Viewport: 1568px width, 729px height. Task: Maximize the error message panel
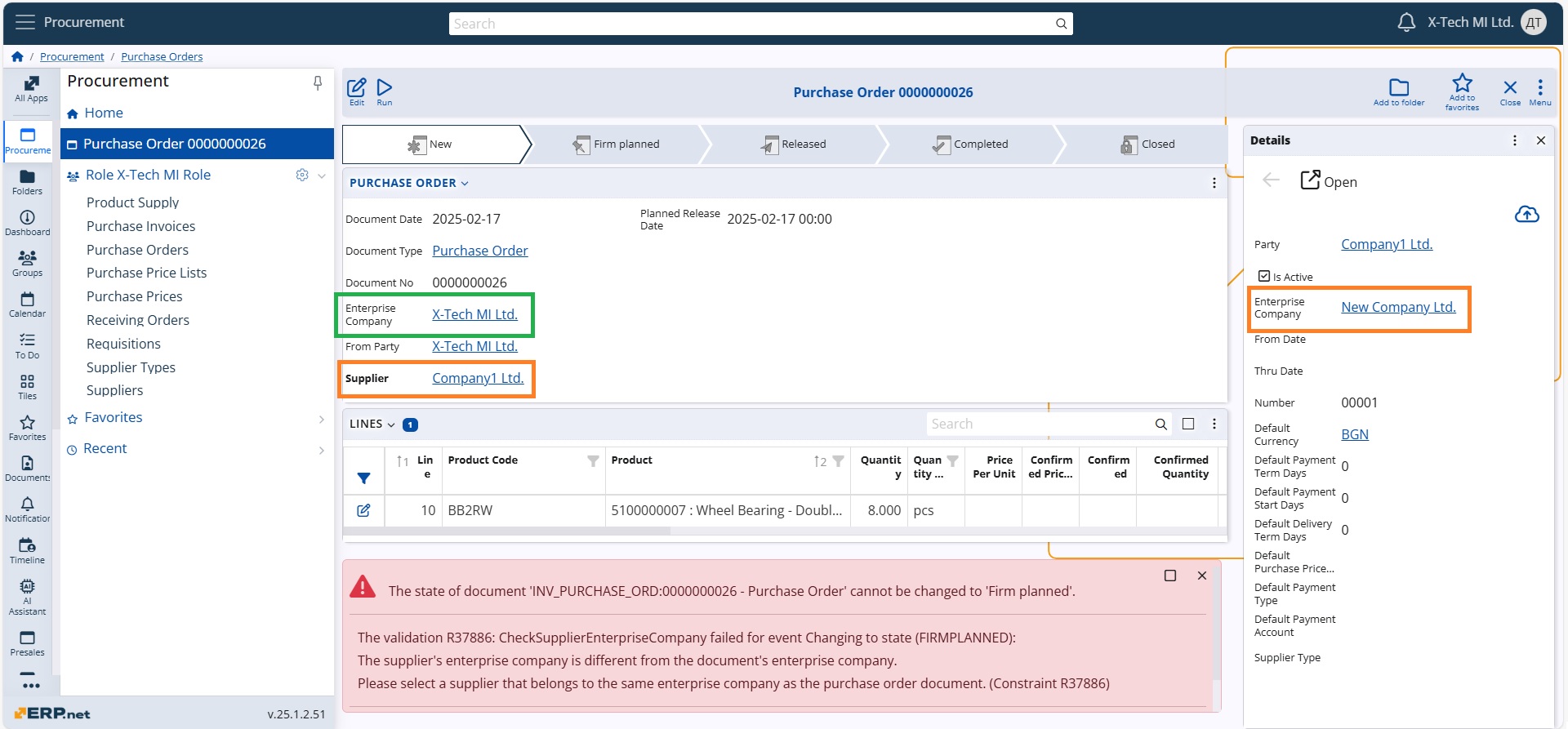(1170, 576)
